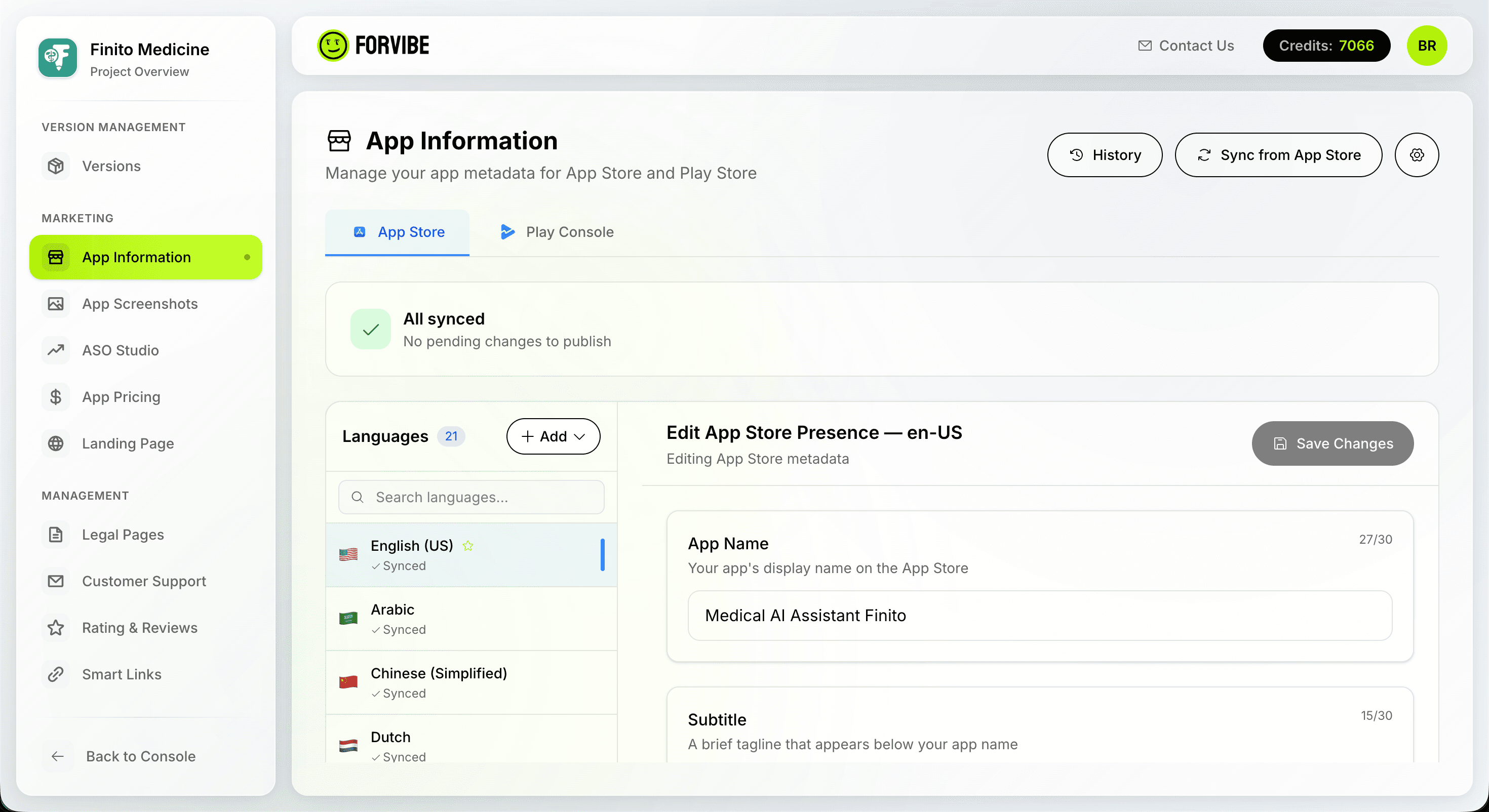This screenshot has height=812, width=1489.
Task: Click the Save Changes button
Action: pyautogui.click(x=1332, y=443)
